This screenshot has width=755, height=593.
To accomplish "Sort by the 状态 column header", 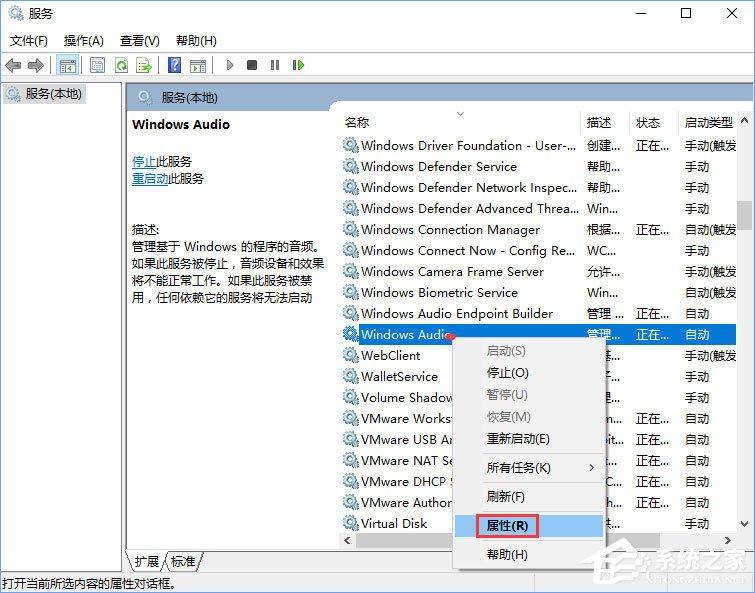I will coord(653,122).
